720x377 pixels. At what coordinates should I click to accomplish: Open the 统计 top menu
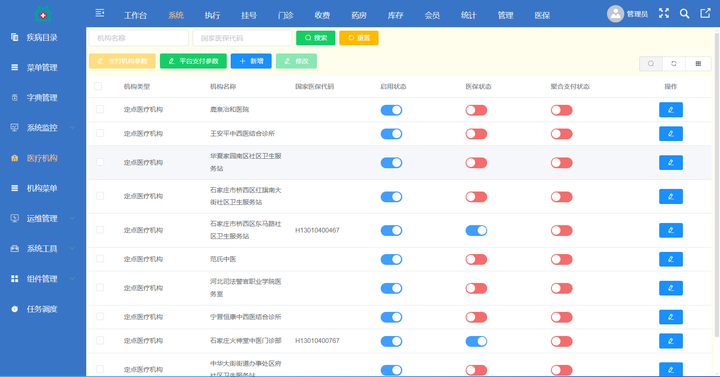469,16
